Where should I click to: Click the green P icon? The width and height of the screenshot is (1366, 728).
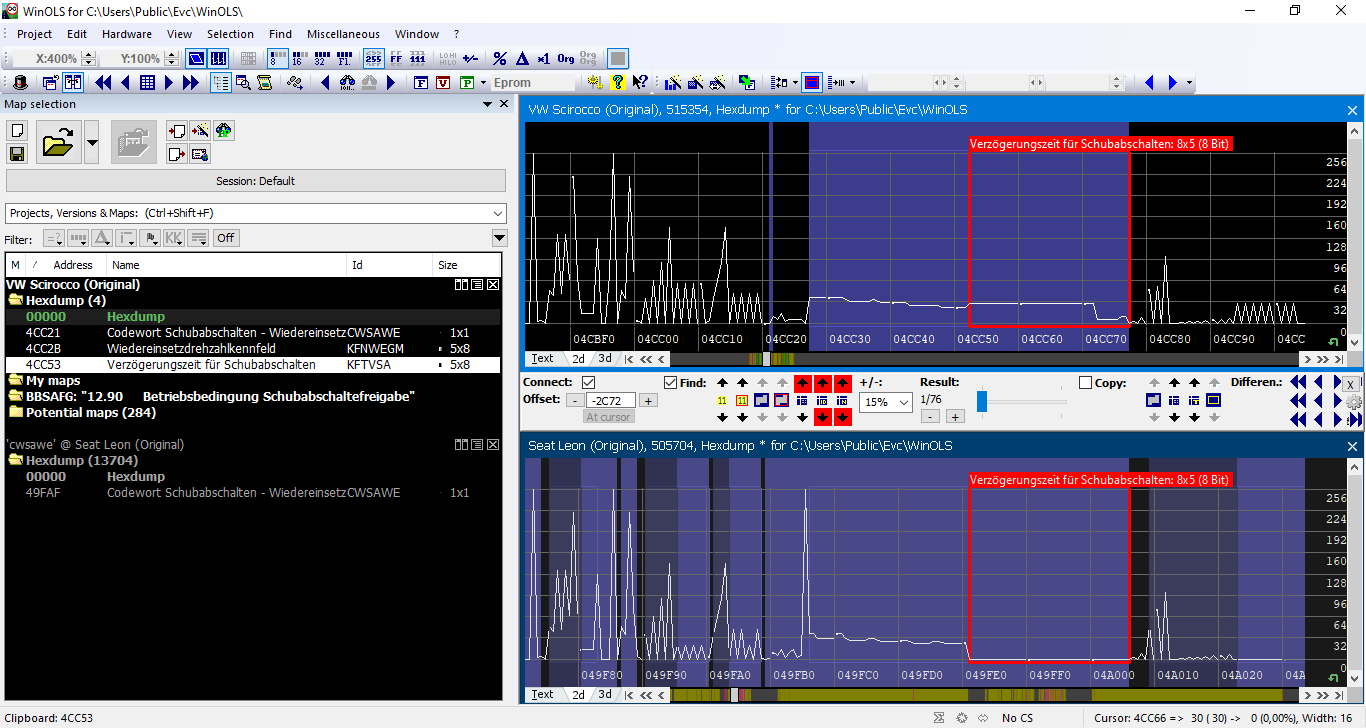pyautogui.click(x=466, y=82)
